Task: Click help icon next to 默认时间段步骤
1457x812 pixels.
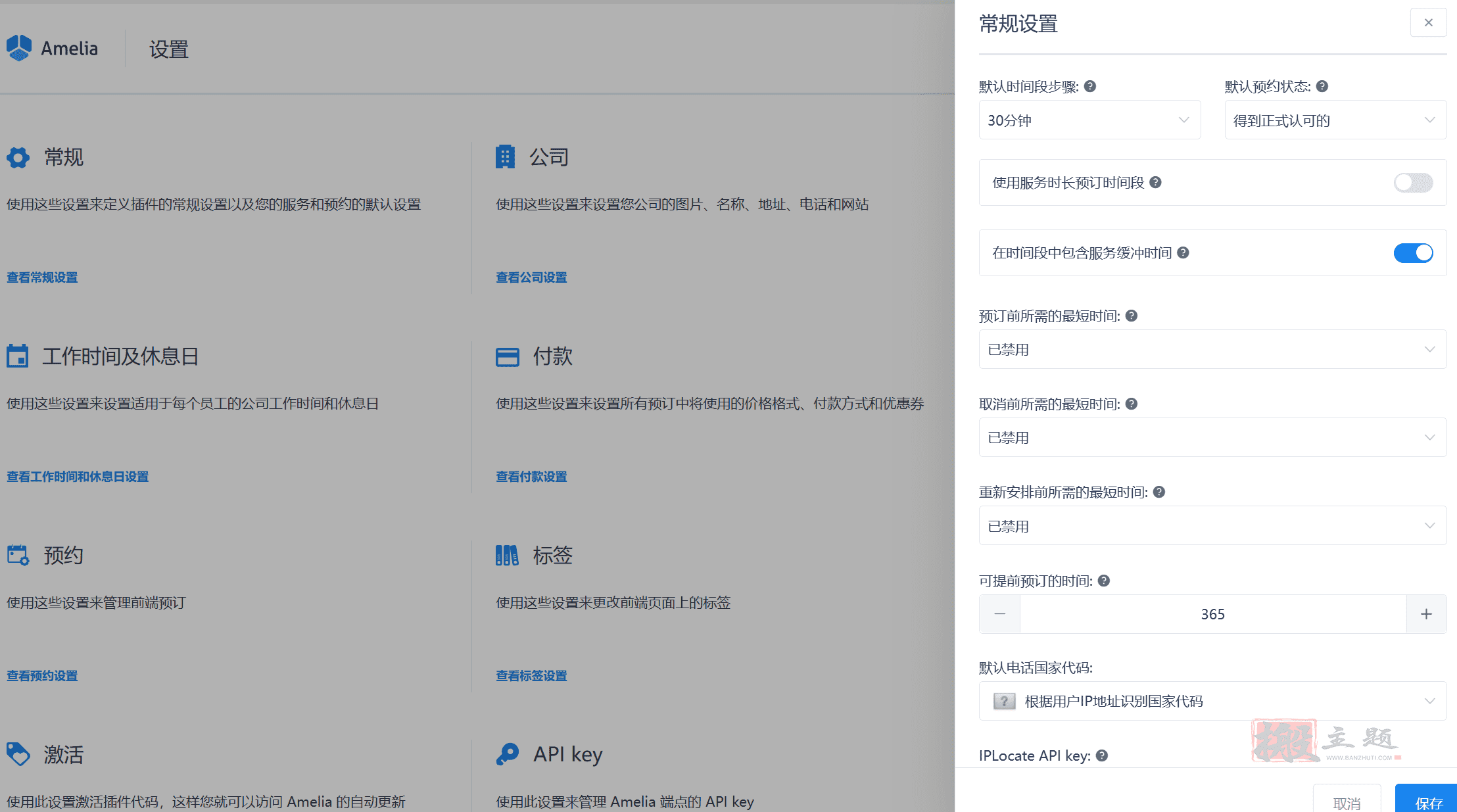Action: click(1090, 86)
